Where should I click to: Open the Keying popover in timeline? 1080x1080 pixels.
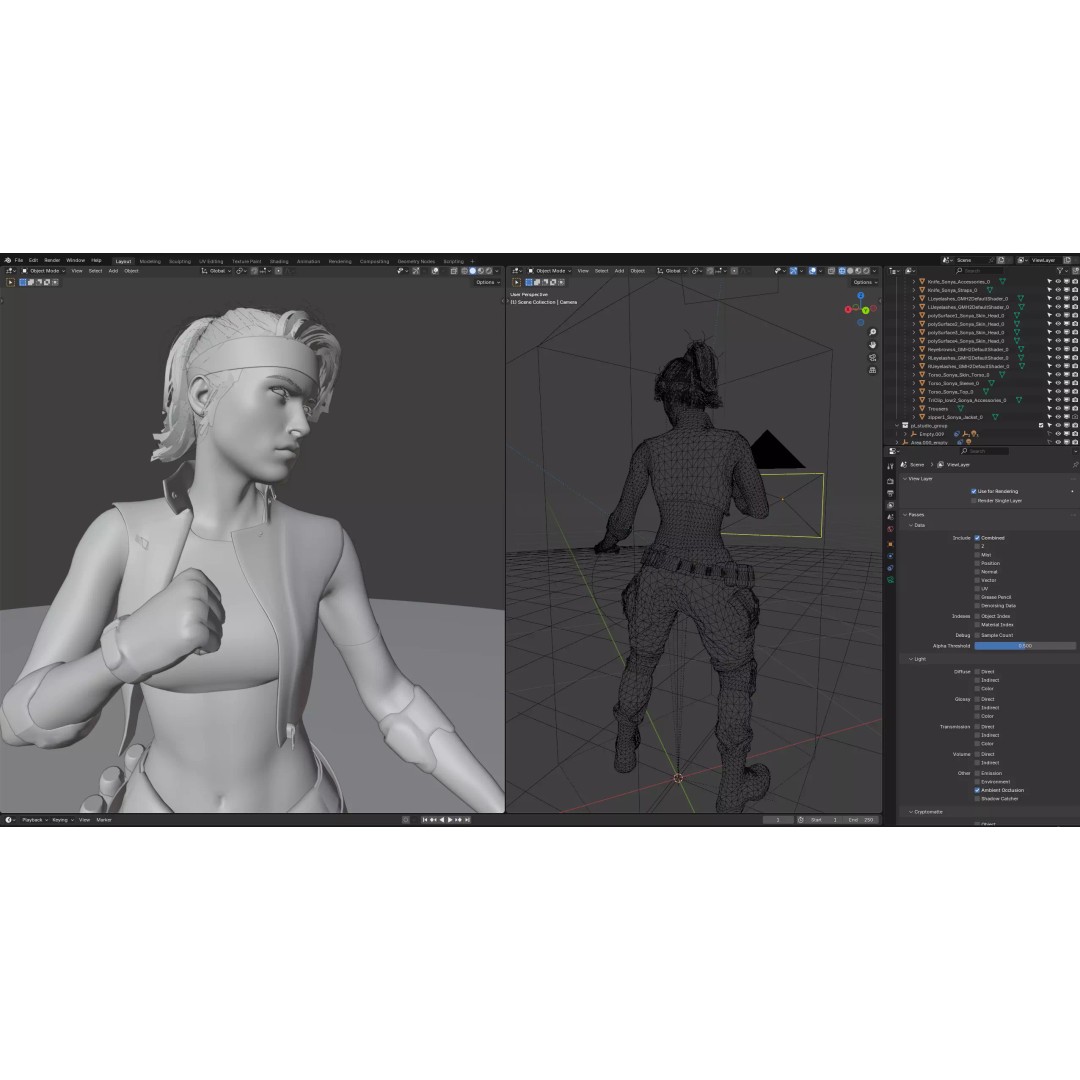[63, 820]
